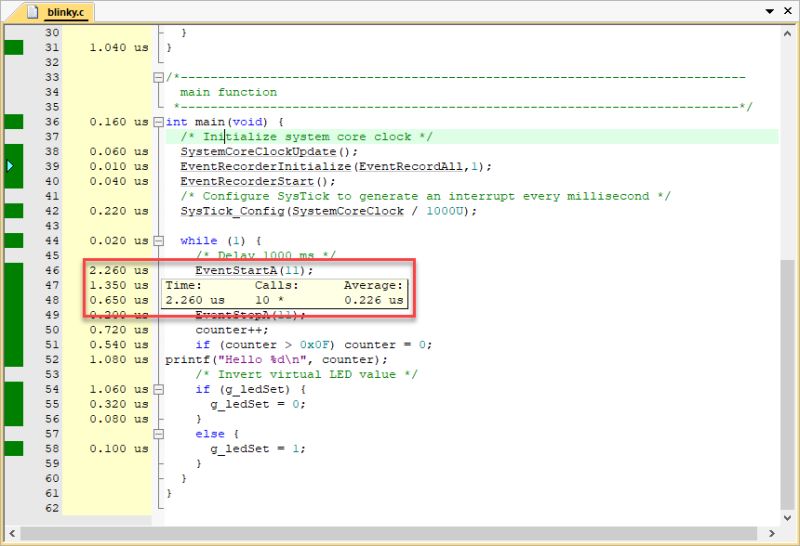Click the 1.060 us timing on line 54
This screenshot has width=800, height=546.
point(119,389)
